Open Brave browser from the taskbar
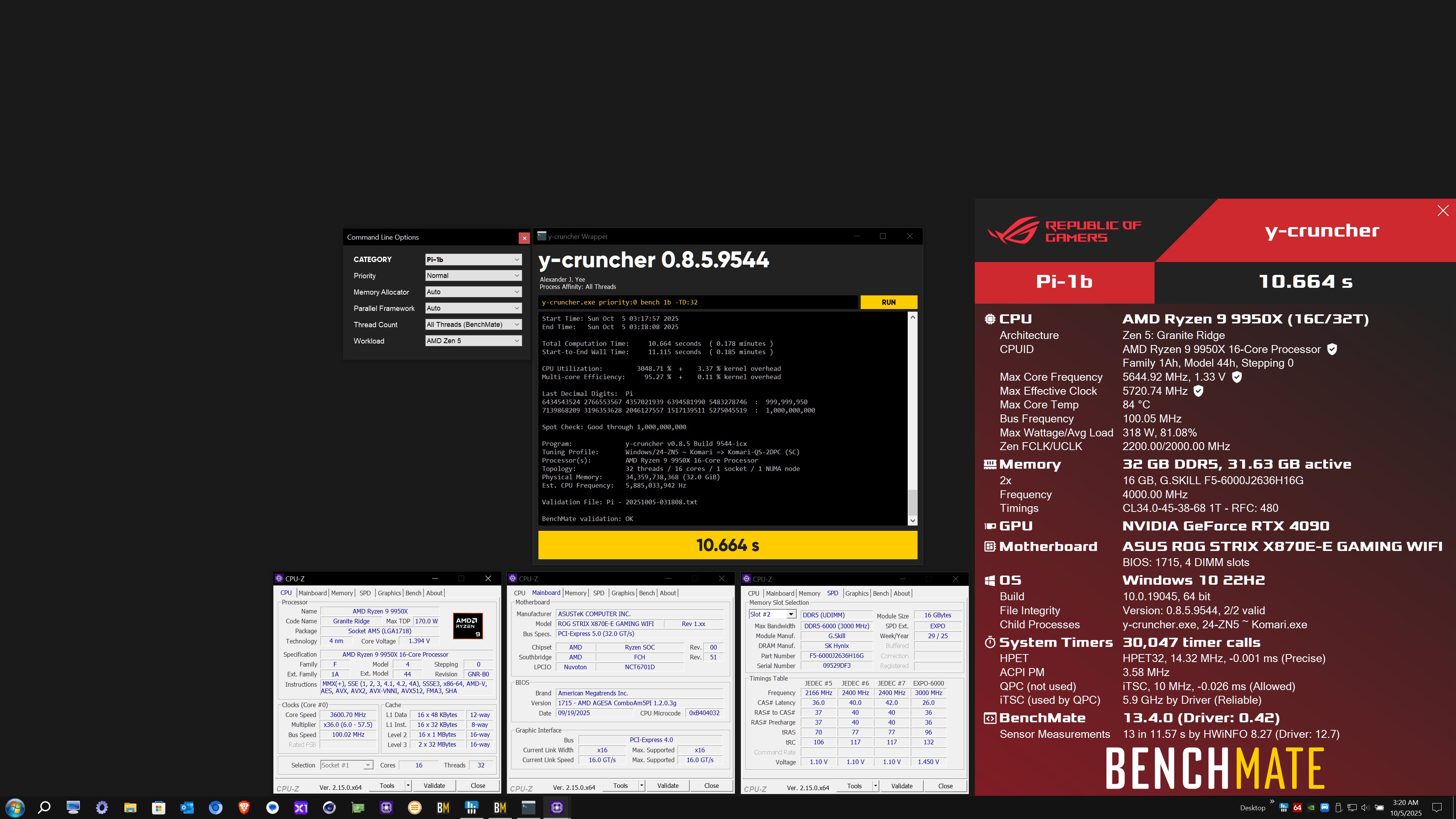 pyautogui.click(x=244, y=807)
